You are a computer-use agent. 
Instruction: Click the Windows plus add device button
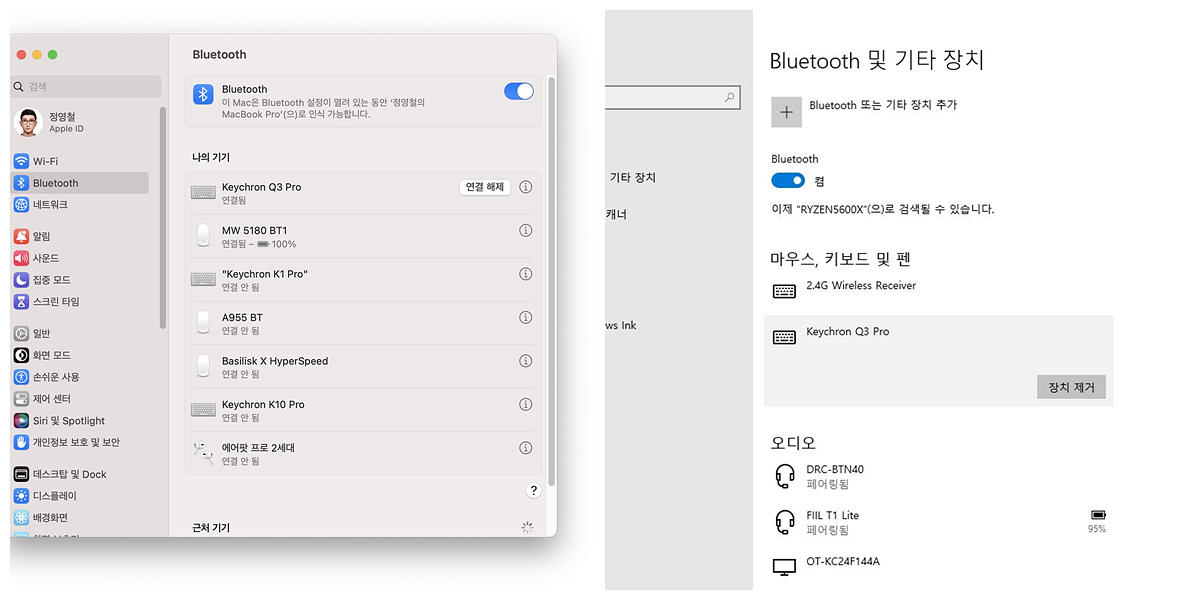click(787, 112)
